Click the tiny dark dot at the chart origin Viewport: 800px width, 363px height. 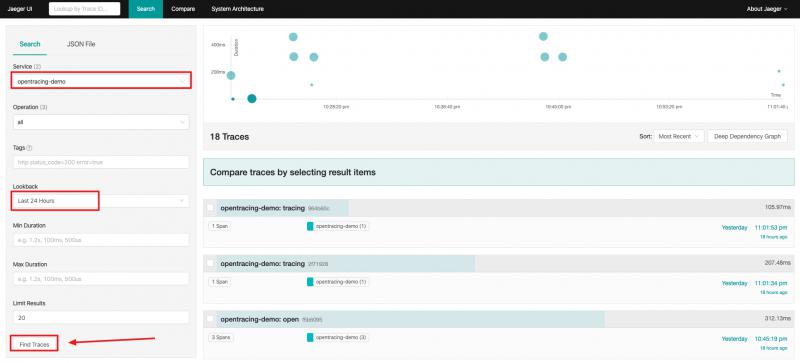(x=233, y=99)
